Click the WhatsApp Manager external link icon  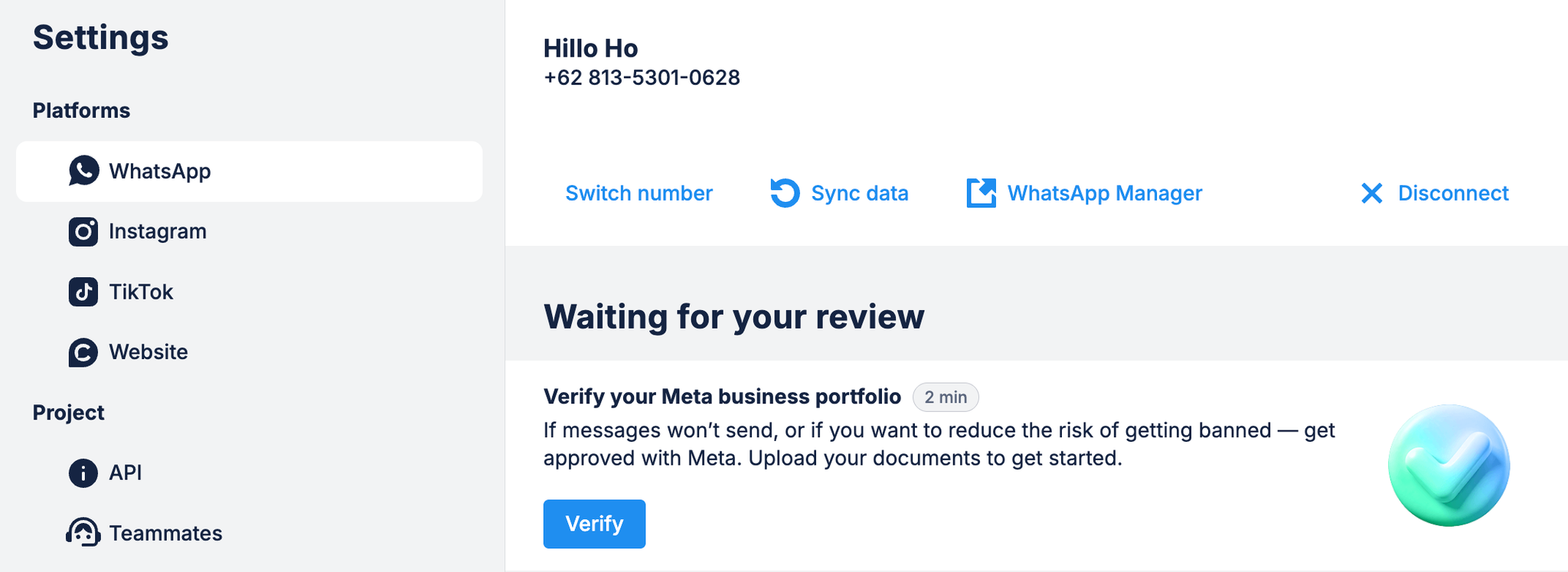coord(981,193)
